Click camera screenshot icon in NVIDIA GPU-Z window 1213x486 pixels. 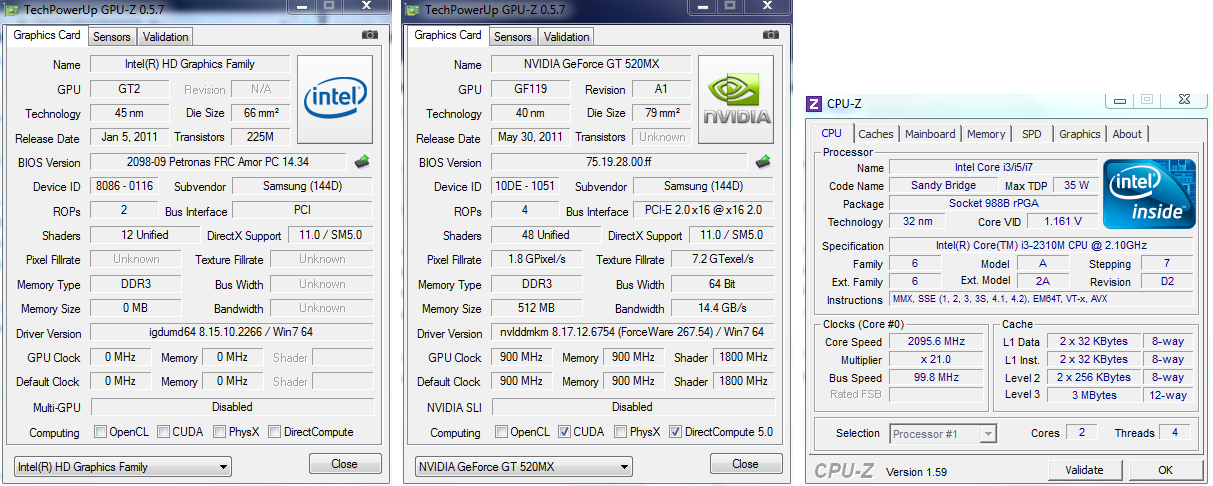pos(771,35)
